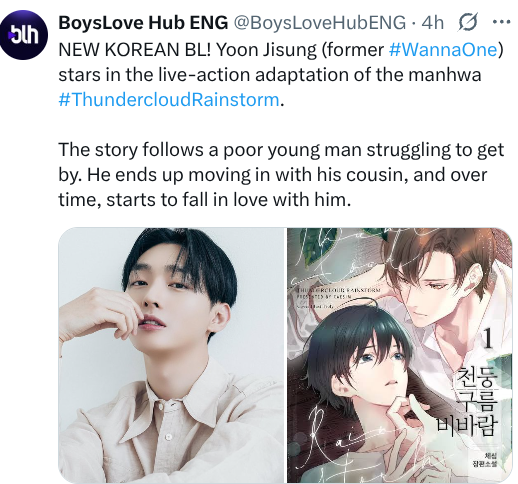This screenshot has height=484, width=518.
Task: Open the #ThundercloudRainstorm hashtag link
Action: point(169,99)
